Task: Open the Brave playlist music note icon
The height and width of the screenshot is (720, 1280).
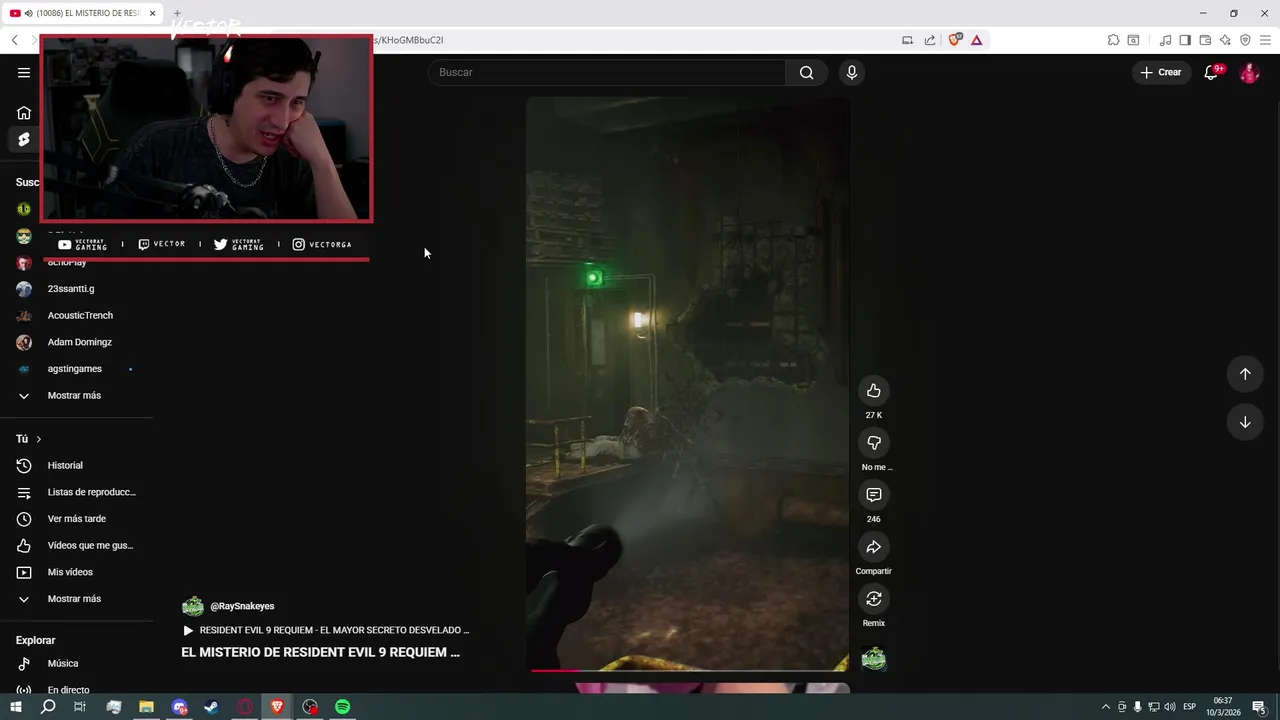Action: tap(1165, 40)
